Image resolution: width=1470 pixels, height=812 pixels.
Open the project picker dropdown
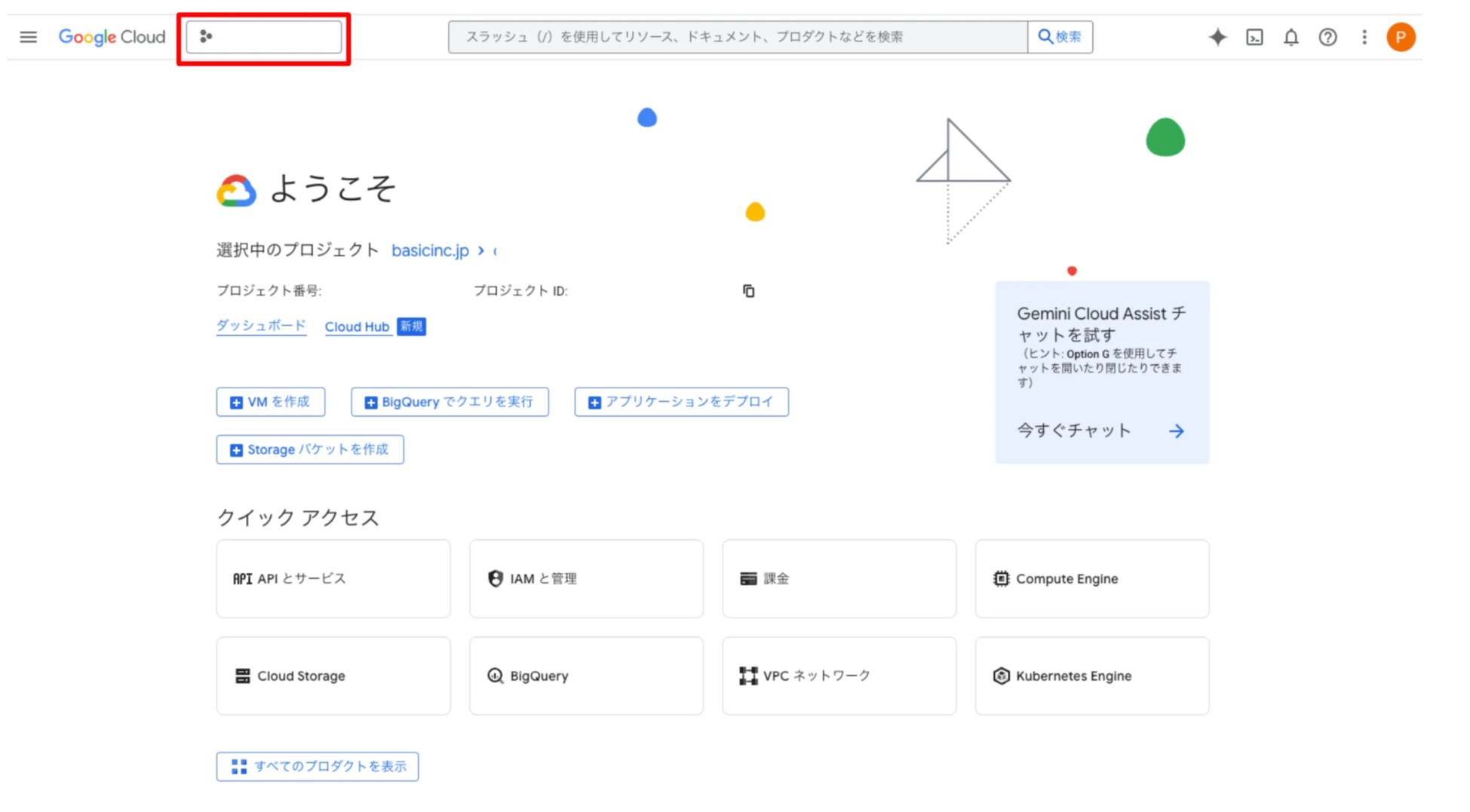coord(263,37)
